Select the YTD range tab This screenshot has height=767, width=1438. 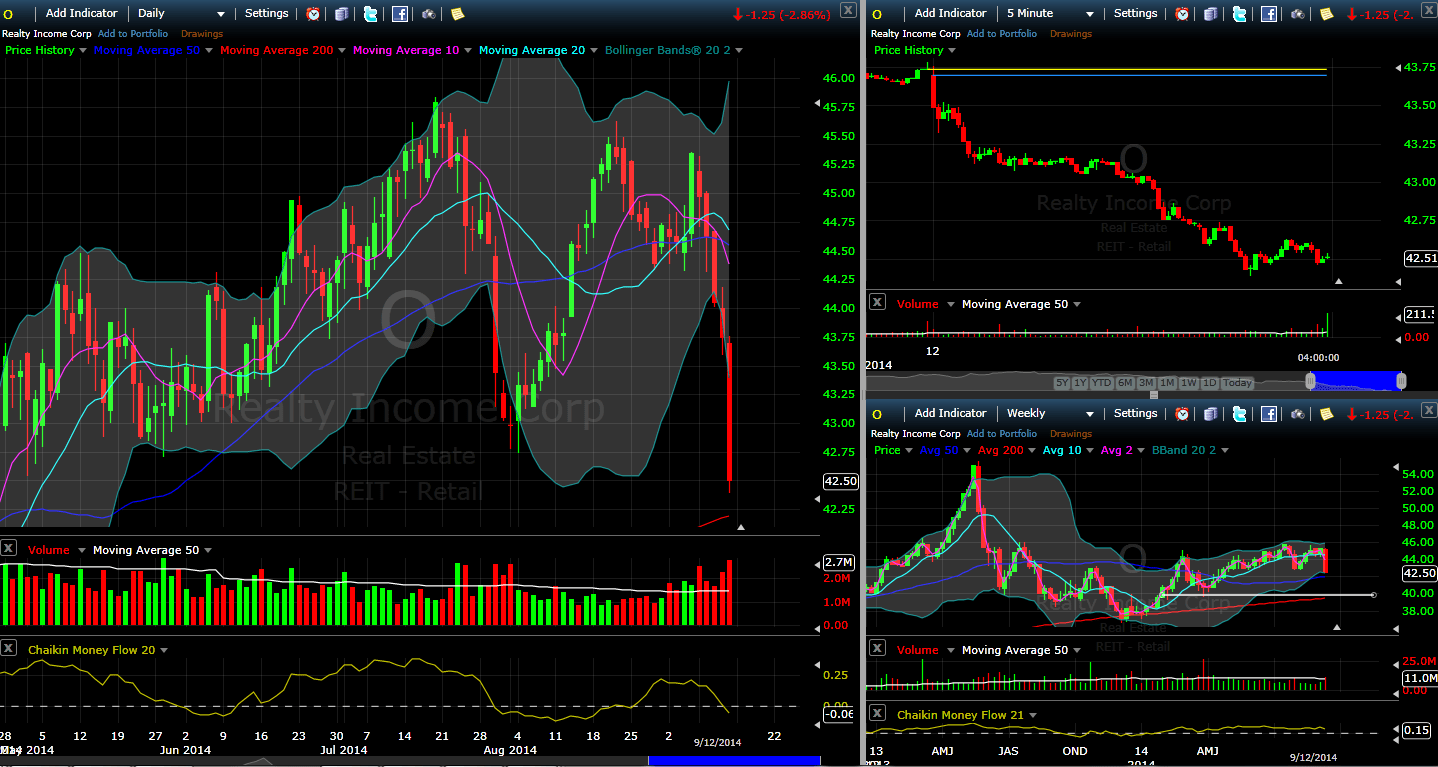(1102, 383)
